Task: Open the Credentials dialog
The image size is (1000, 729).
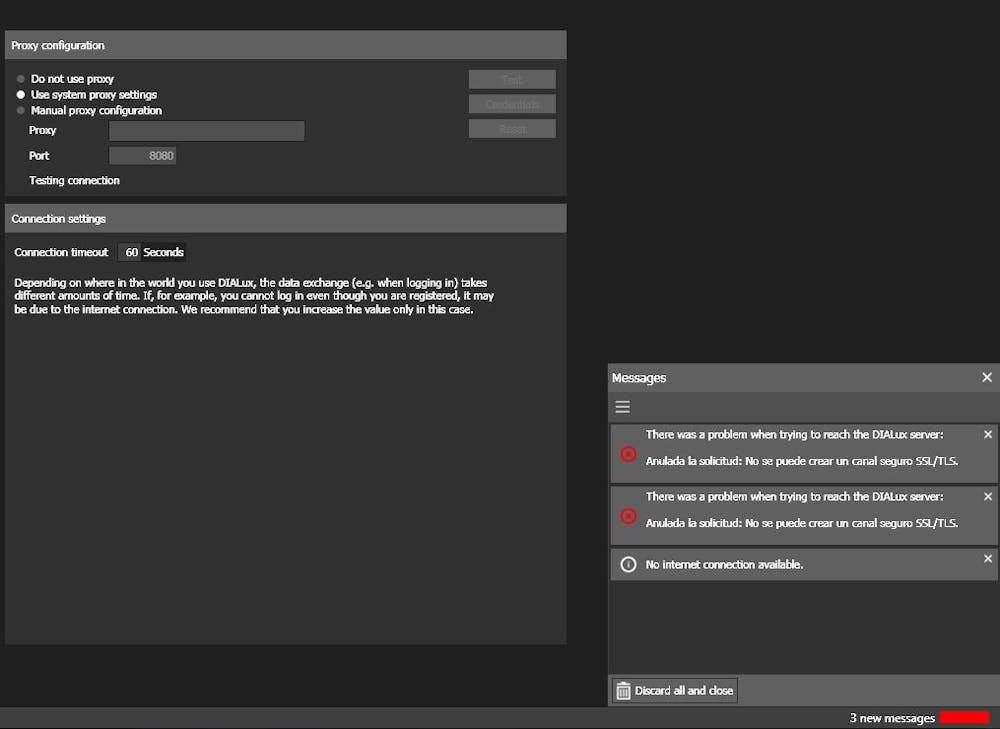Action: (x=512, y=104)
